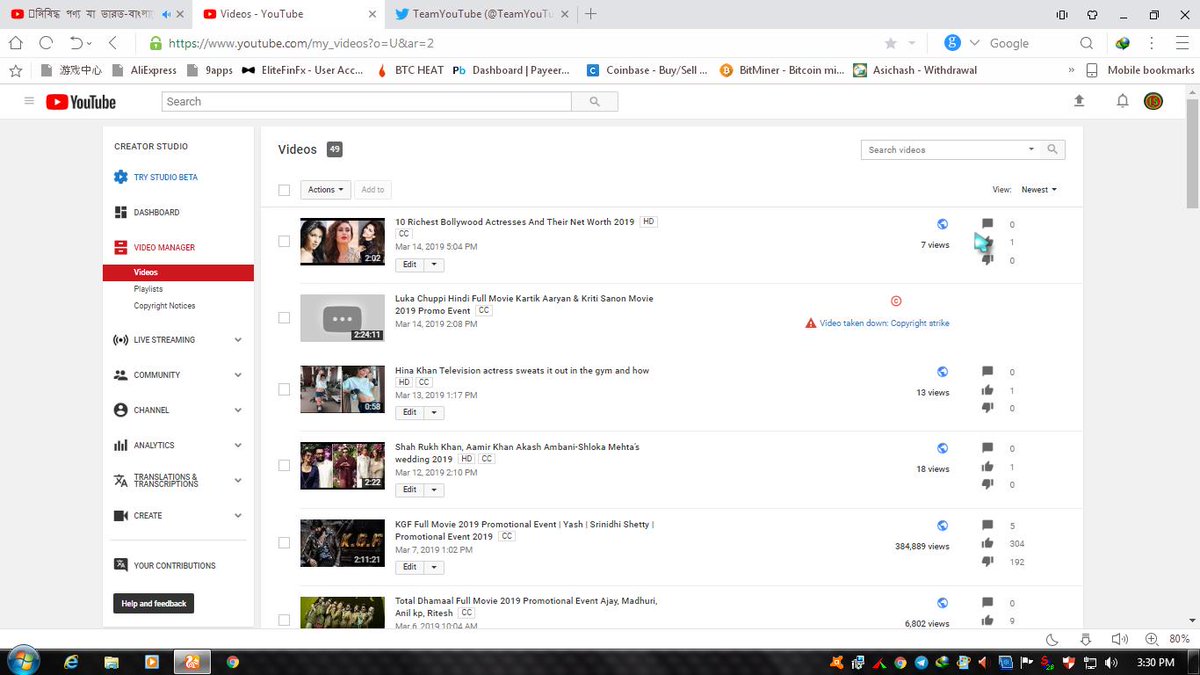Click the Help and feedback button

coord(154,603)
